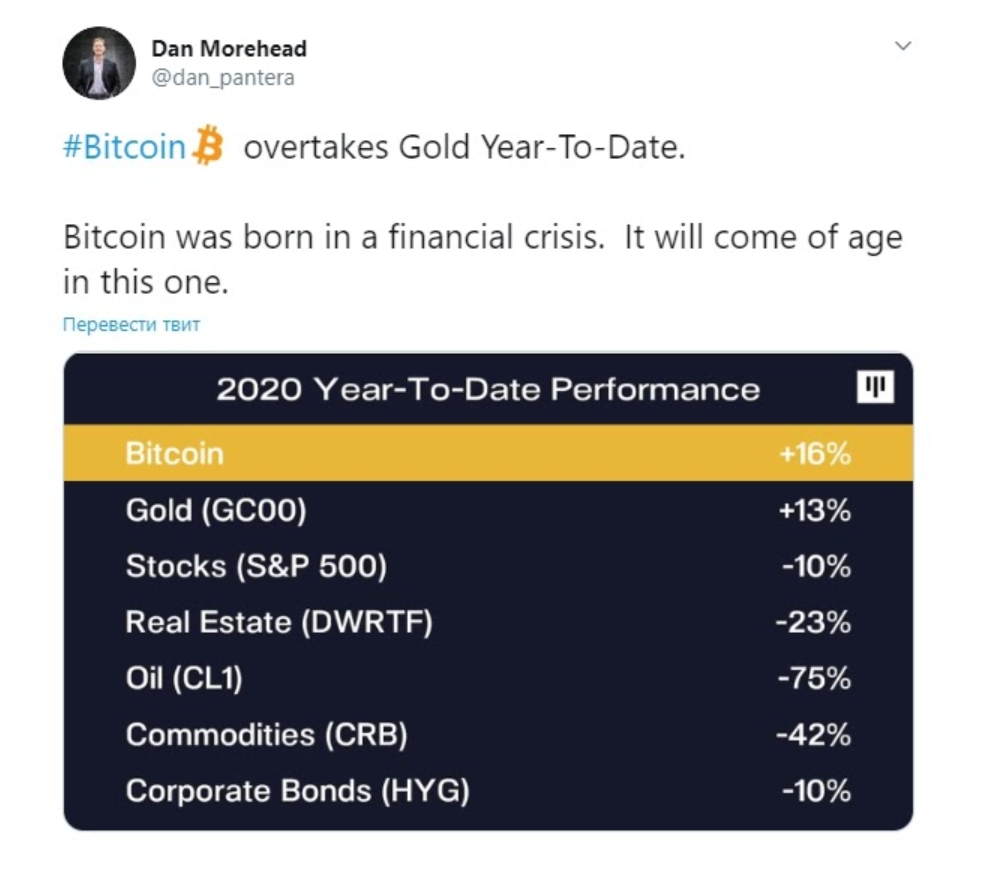Click the chart title 2020 Year-To-Date Performance

488,389
